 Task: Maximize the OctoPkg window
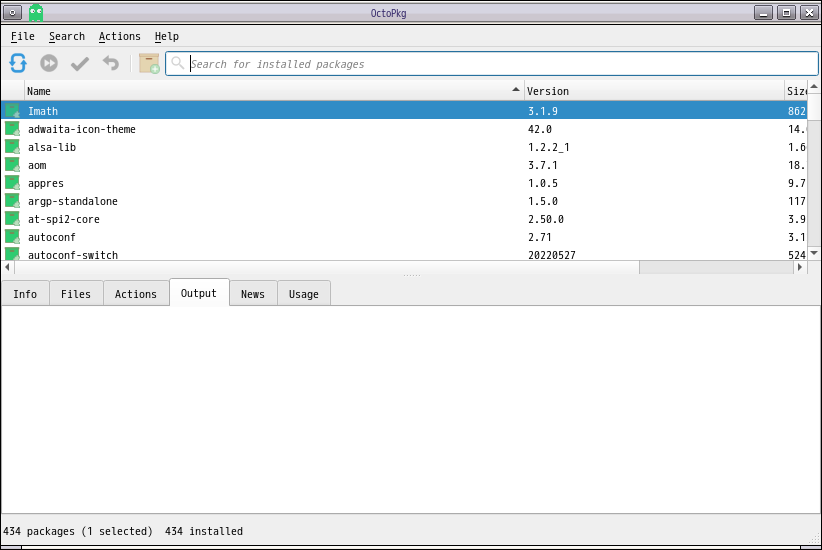(786, 13)
